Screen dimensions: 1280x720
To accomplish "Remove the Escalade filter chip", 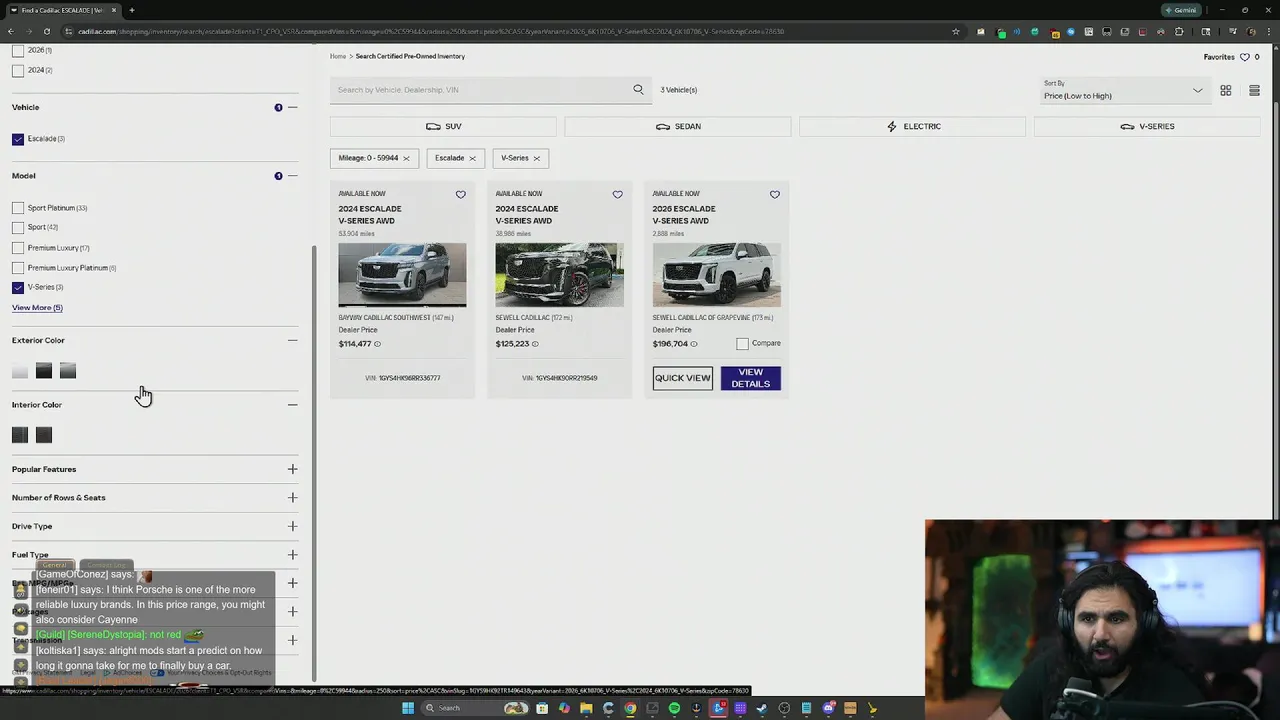I will pyautogui.click(x=472, y=158).
